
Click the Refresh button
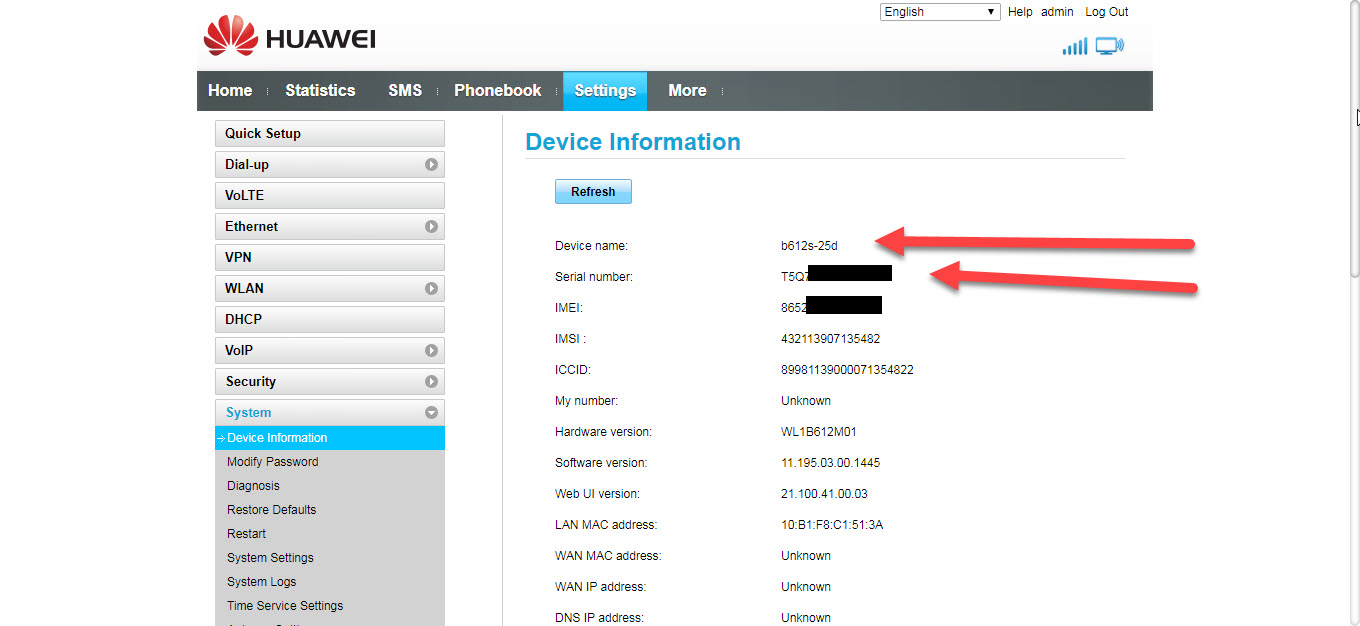pyautogui.click(x=593, y=191)
